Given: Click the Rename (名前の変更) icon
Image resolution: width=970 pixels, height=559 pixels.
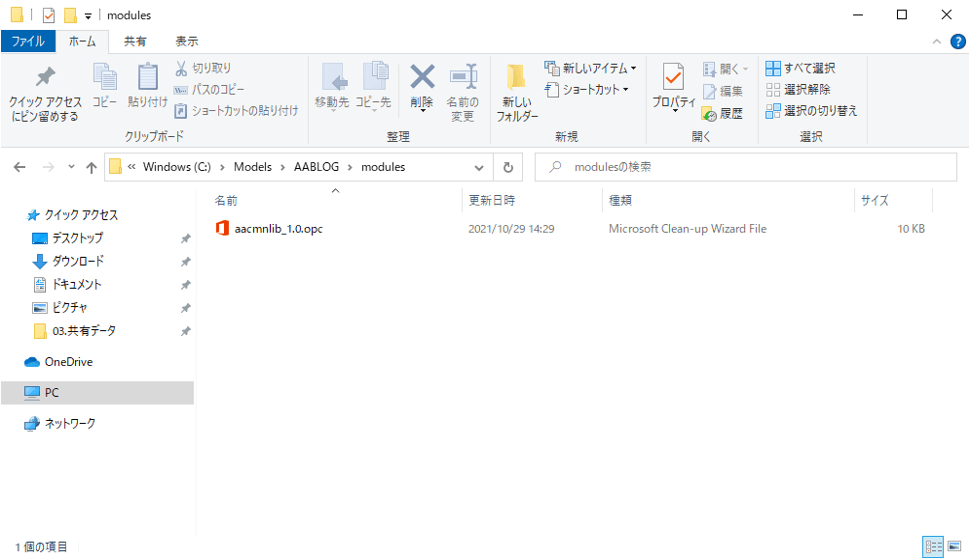Looking at the screenshot, I should pos(463,77).
